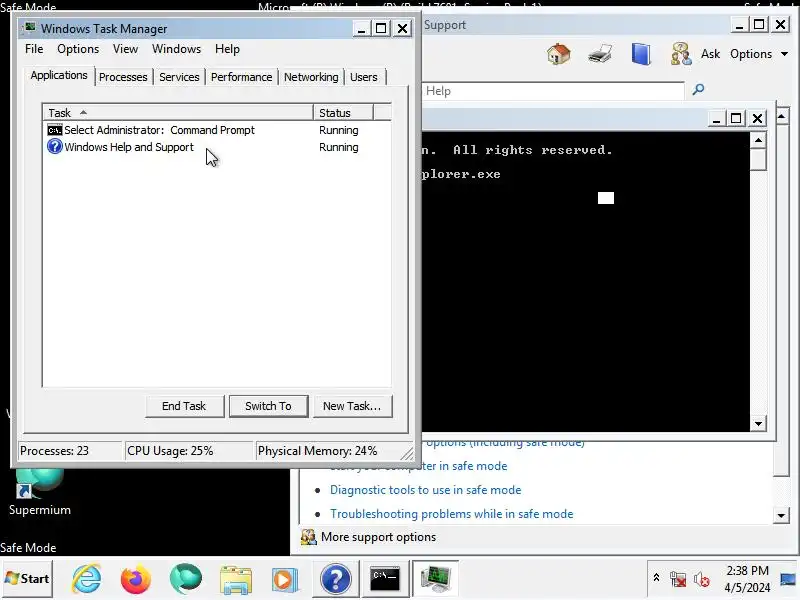Click the Physical Memory: 24% status text

[317, 451]
